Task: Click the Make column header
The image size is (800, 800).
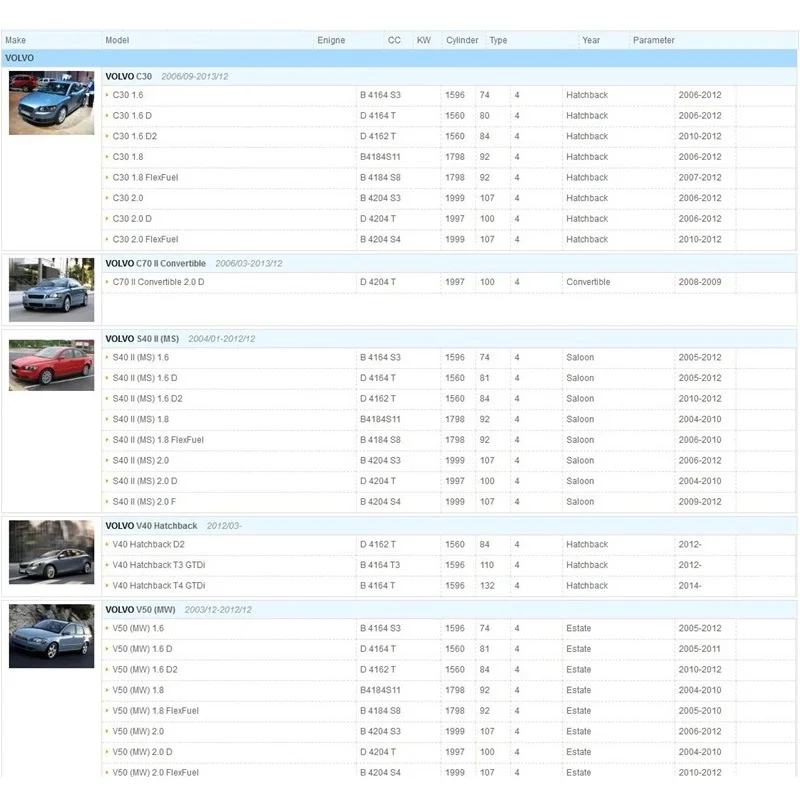Action: point(16,40)
